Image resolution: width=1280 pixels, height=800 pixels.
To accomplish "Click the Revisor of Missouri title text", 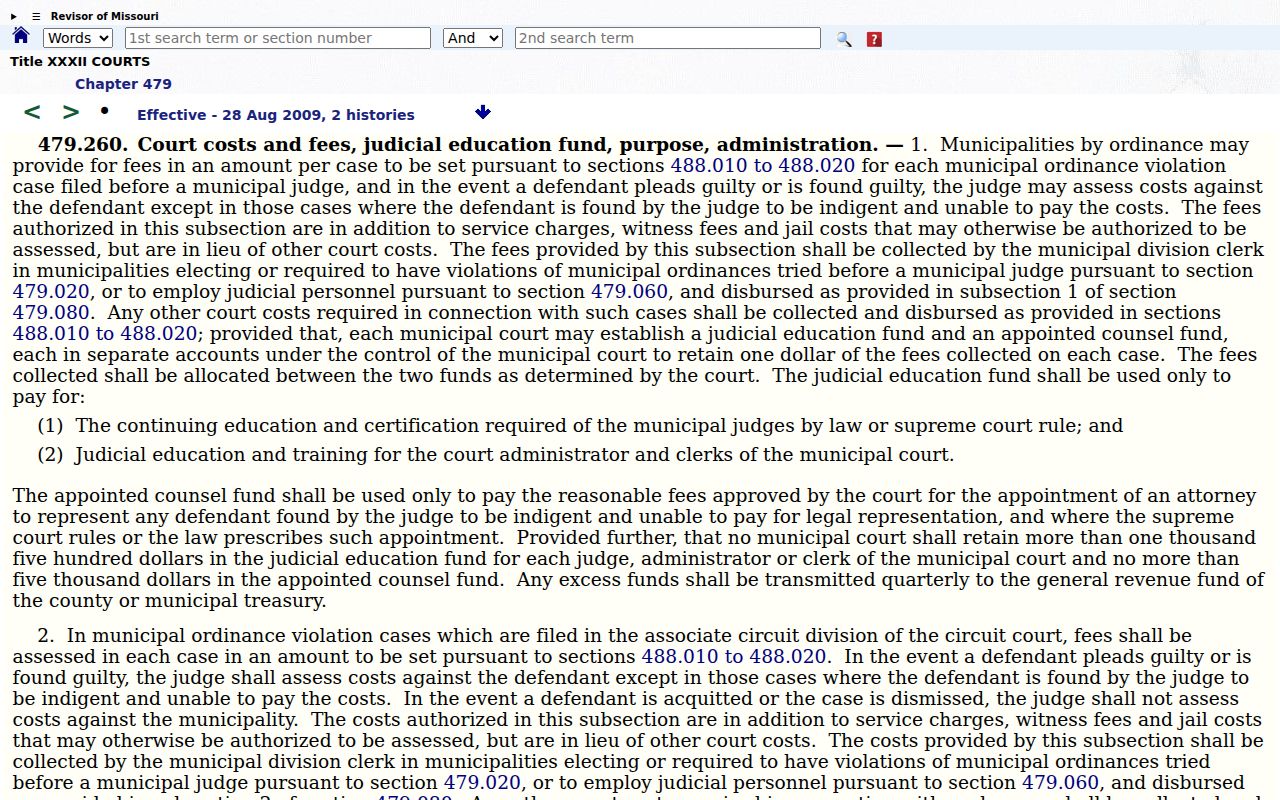I will tap(104, 16).
